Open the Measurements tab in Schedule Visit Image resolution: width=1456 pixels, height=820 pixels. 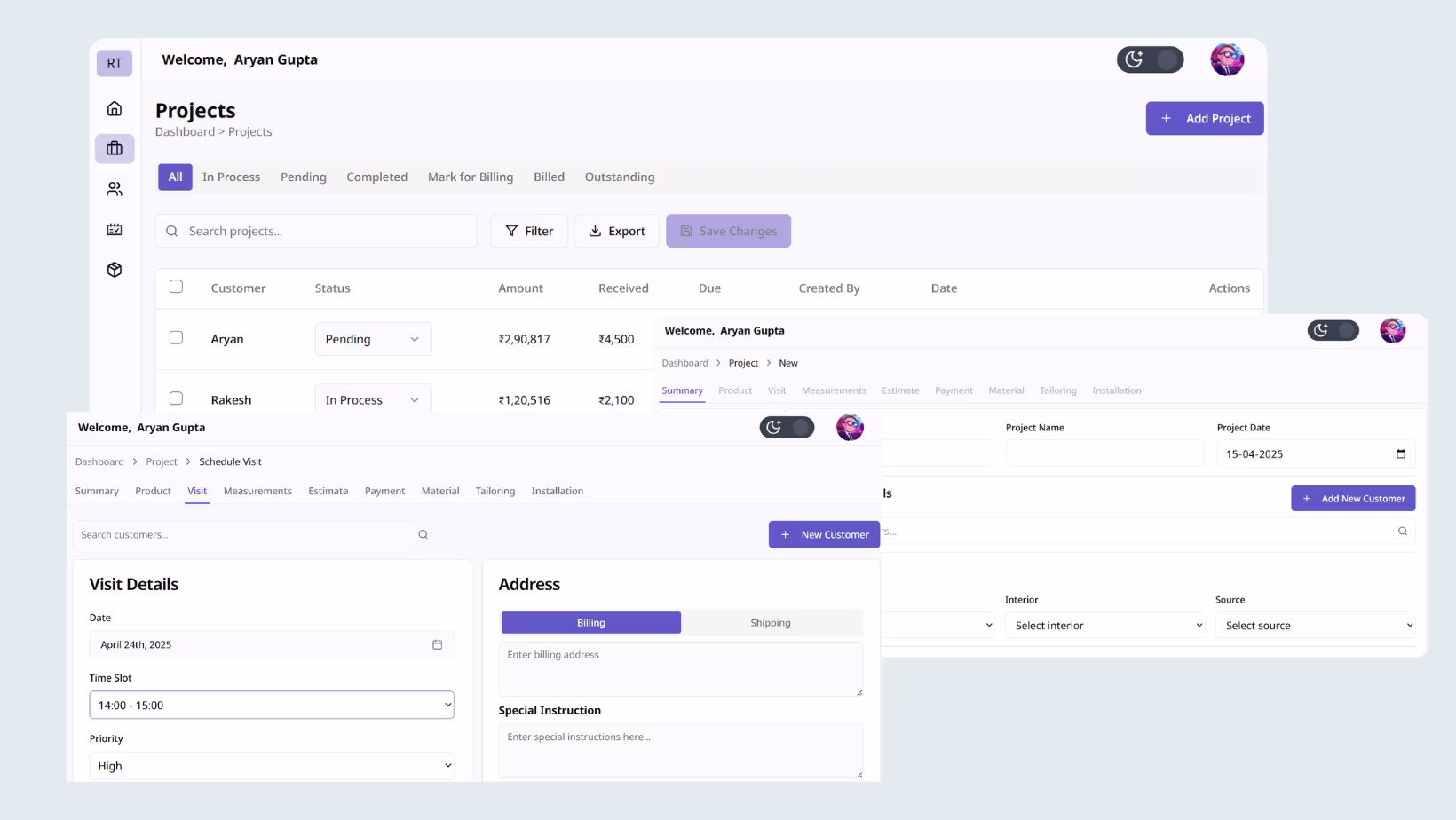[257, 491]
